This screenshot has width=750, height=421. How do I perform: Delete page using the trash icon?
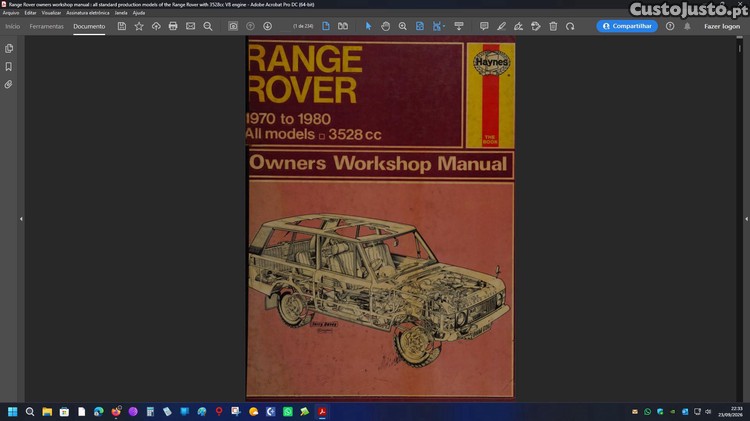tap(553, 26)
